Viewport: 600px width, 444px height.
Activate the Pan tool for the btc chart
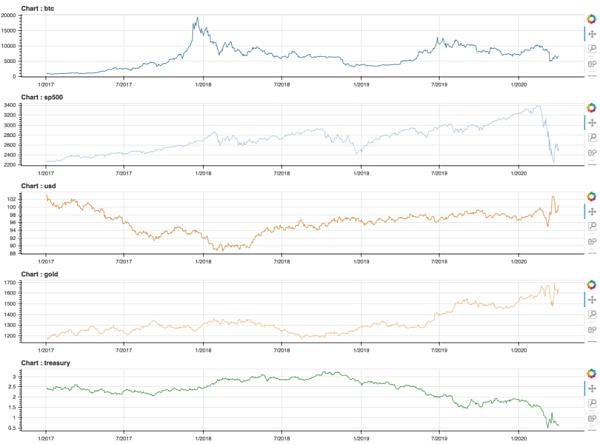(591, 33)
